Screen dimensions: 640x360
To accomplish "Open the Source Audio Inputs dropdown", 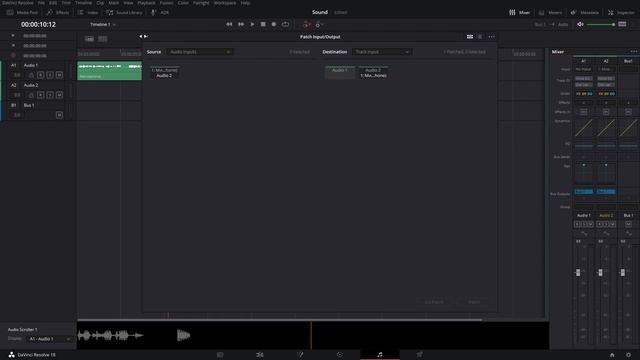I will tap(200, 52).
